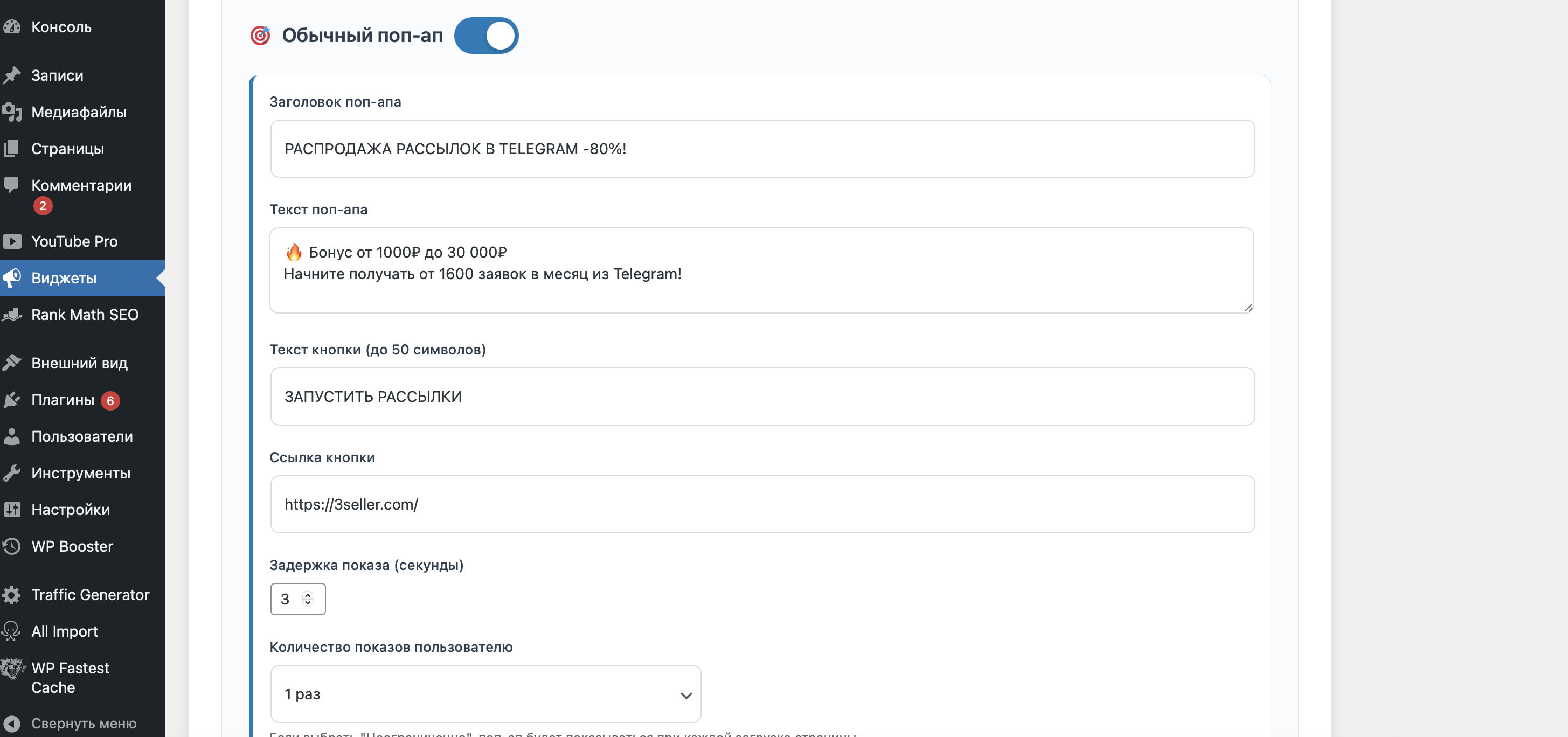Go to Внешний вид settings
The image size is (1568, 737).
point(82,363)
